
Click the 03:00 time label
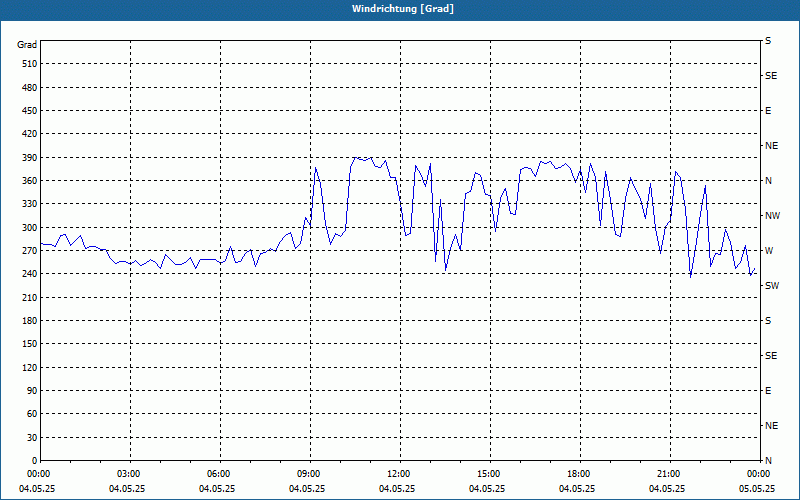coord(130,474)
